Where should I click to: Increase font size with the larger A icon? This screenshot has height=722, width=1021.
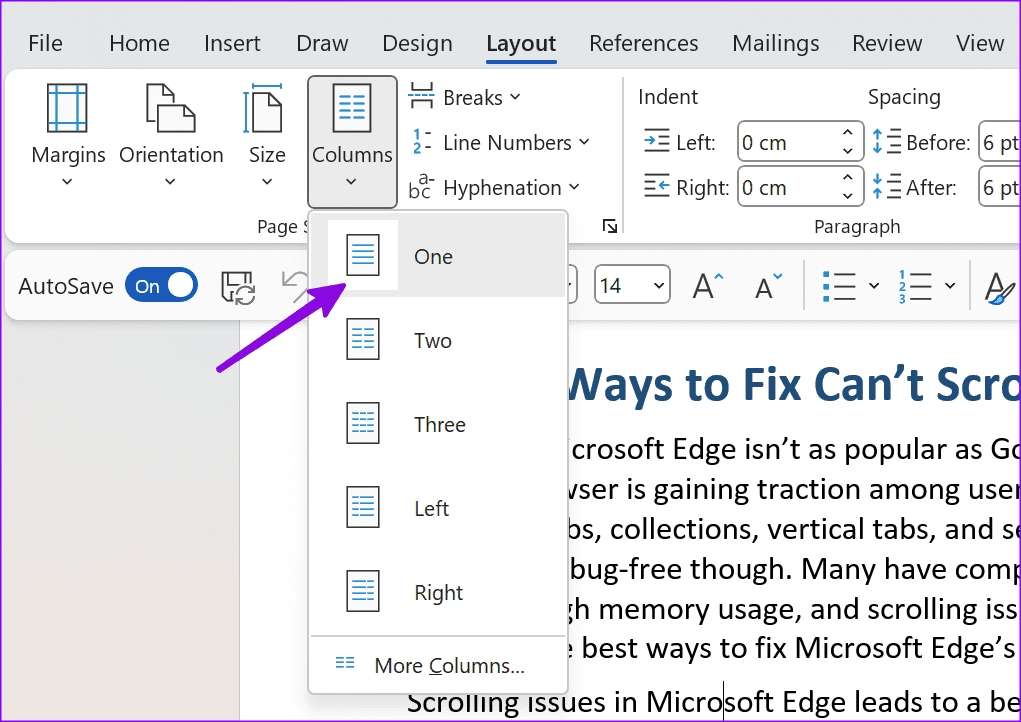[x=708, y=287]
